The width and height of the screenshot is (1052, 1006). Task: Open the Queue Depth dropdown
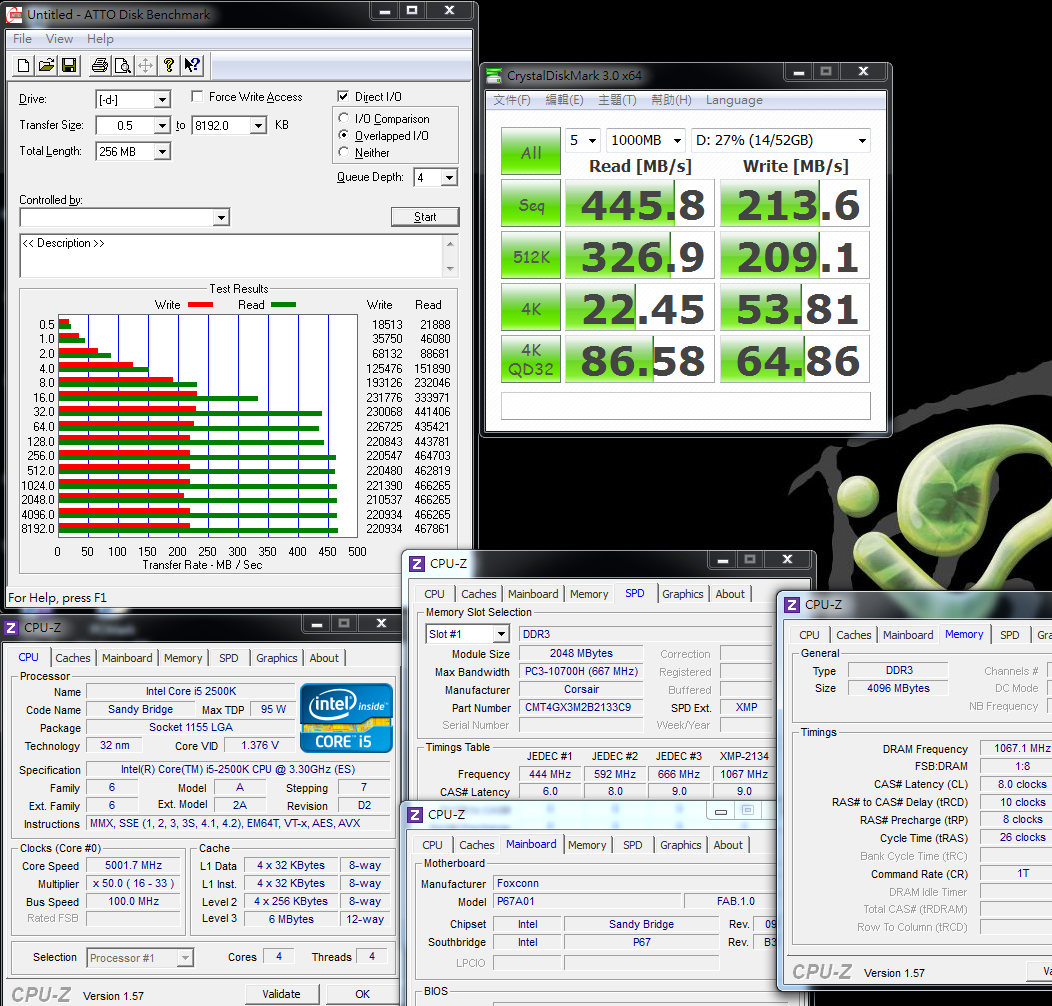click(x=448, y=178)
